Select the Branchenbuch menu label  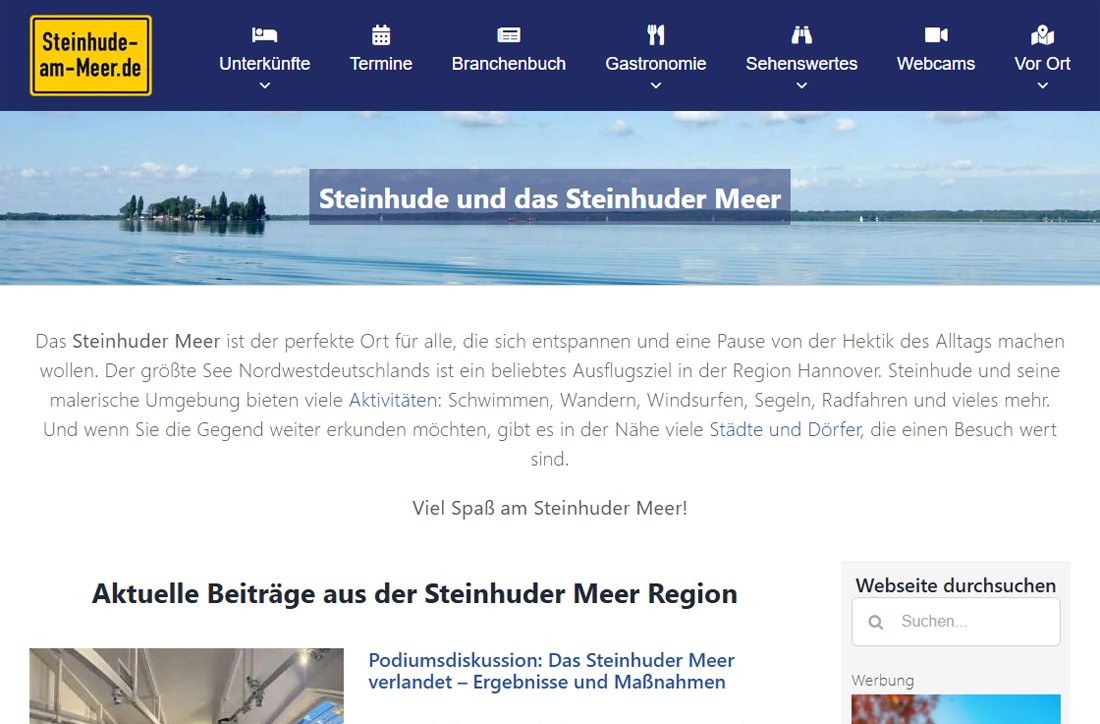click(x=508, y=64)
